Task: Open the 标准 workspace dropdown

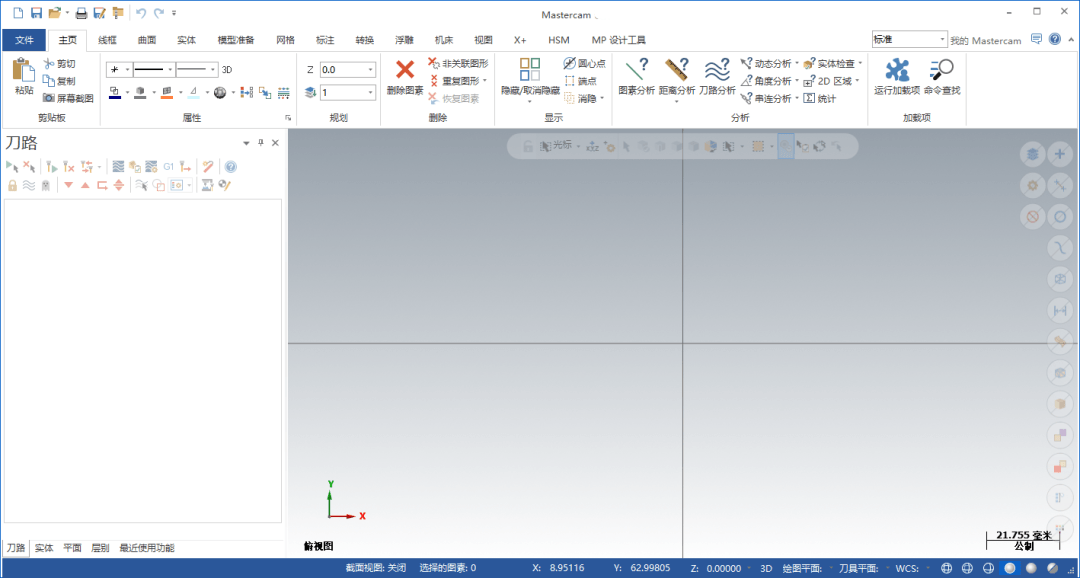Action: (x=943, y=40)
